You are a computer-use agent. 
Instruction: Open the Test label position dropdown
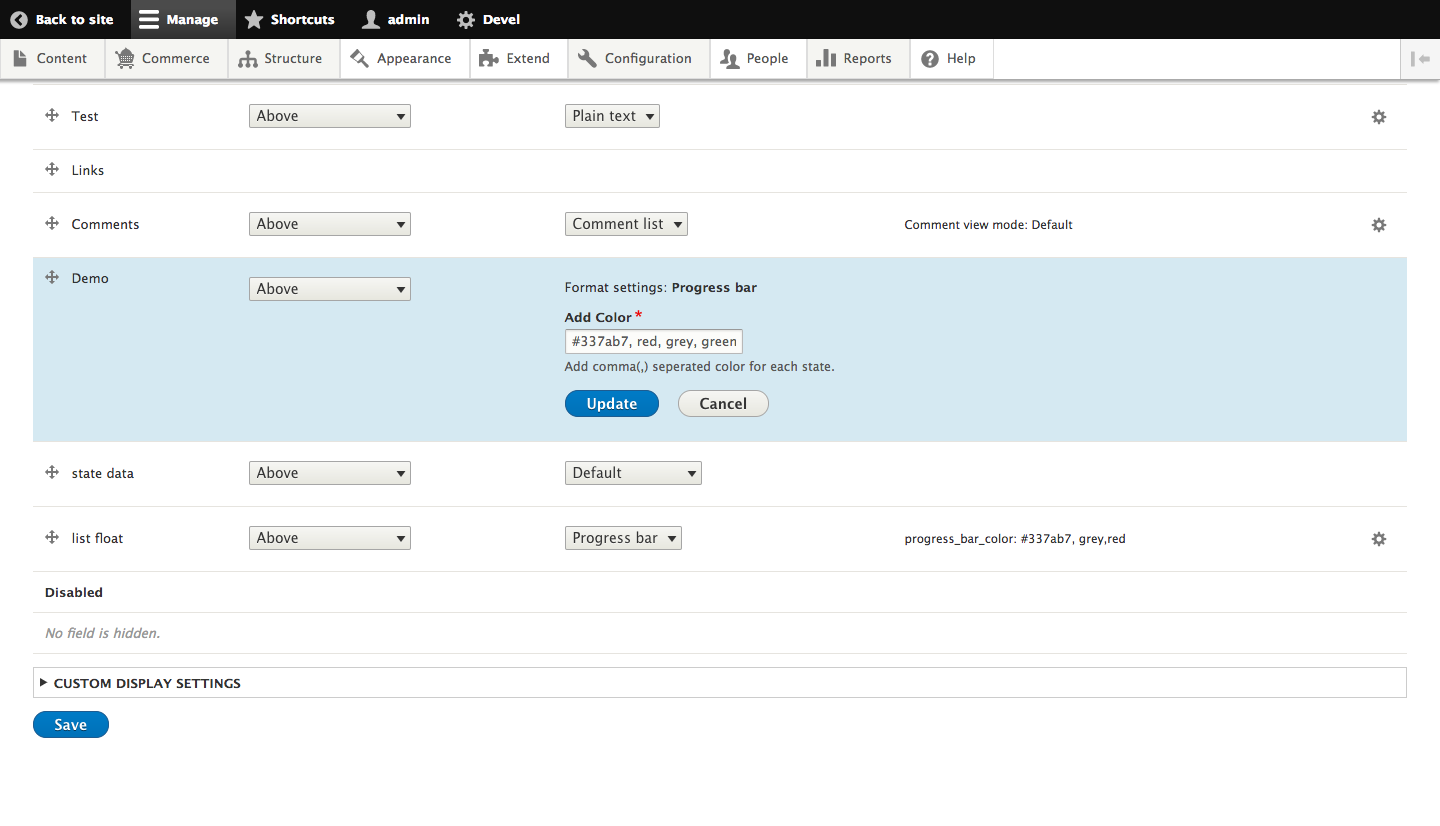(329, 116)
